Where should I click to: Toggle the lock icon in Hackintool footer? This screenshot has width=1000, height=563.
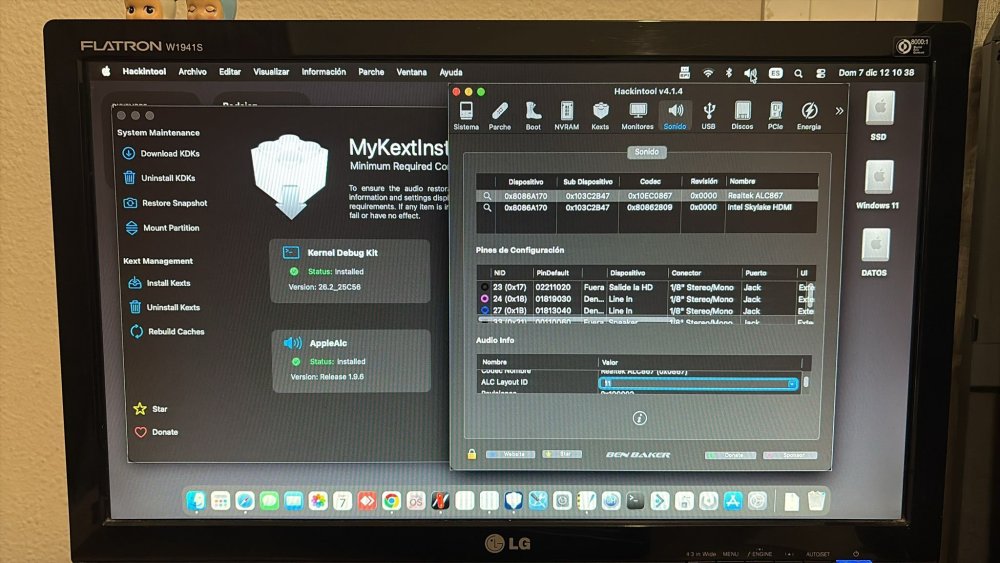pyautogui.click(x=472, y=454)
